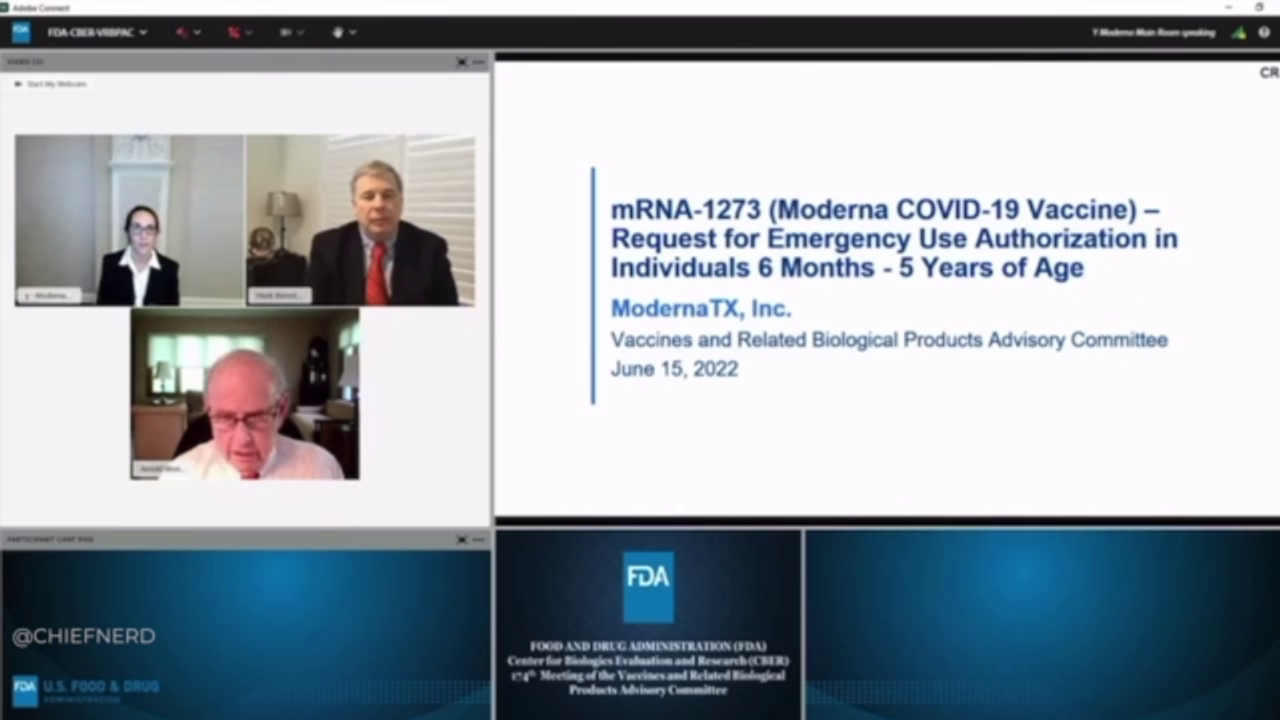Screen dimensions: 1280x720
Task: Toggle the webcam icon in top bar
Action: pyautogui.click(x=285, y=32)
